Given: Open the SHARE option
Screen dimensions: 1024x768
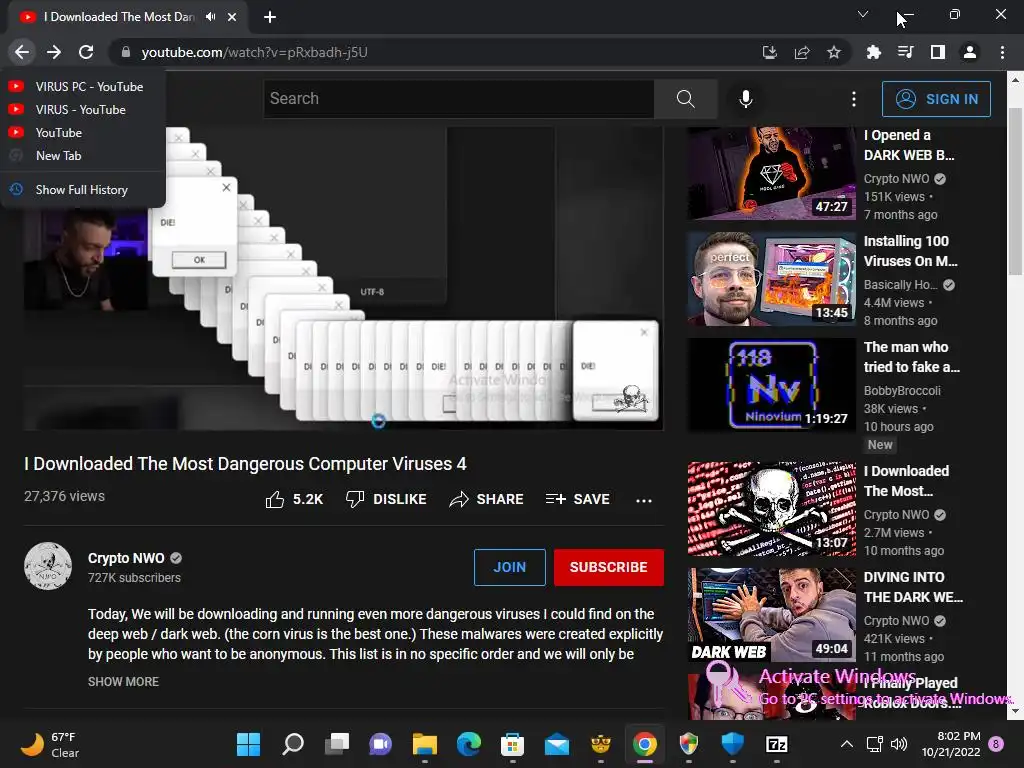Looking at the screenshot, I should pos(487,500).
